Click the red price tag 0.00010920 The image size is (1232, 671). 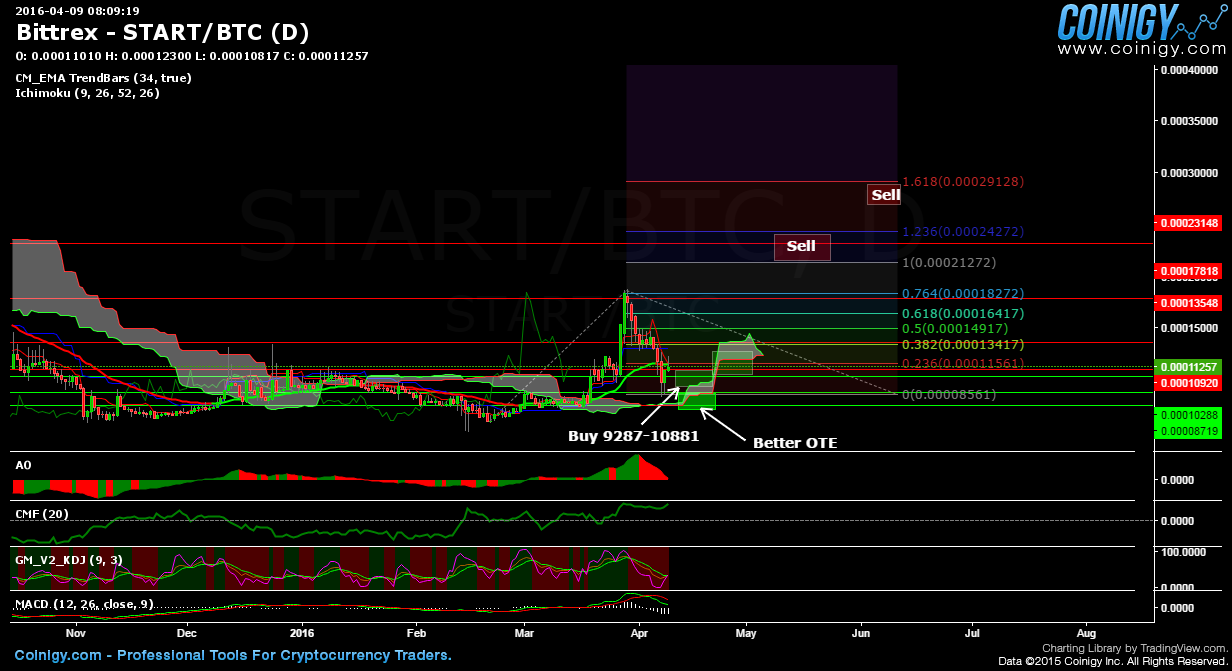pyautogui.click(x=1188, y=383)
